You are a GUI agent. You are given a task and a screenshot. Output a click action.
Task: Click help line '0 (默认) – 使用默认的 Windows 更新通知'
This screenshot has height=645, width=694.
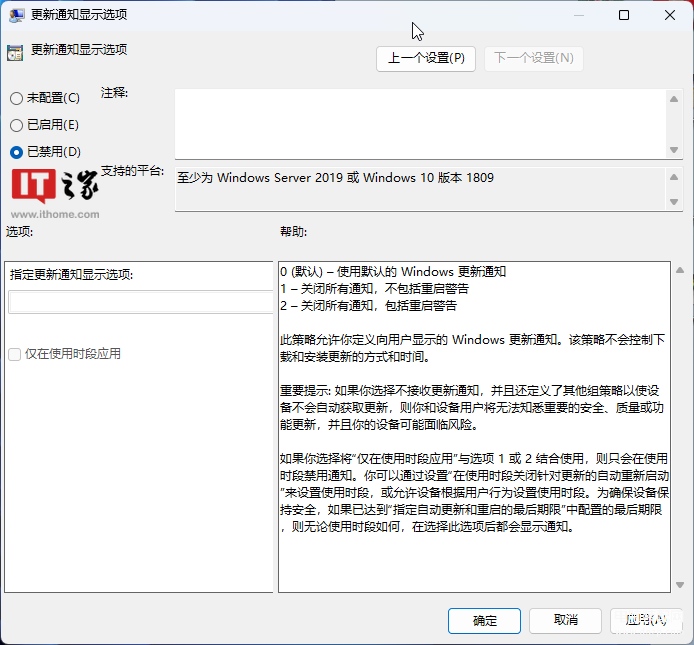(393, 271)
